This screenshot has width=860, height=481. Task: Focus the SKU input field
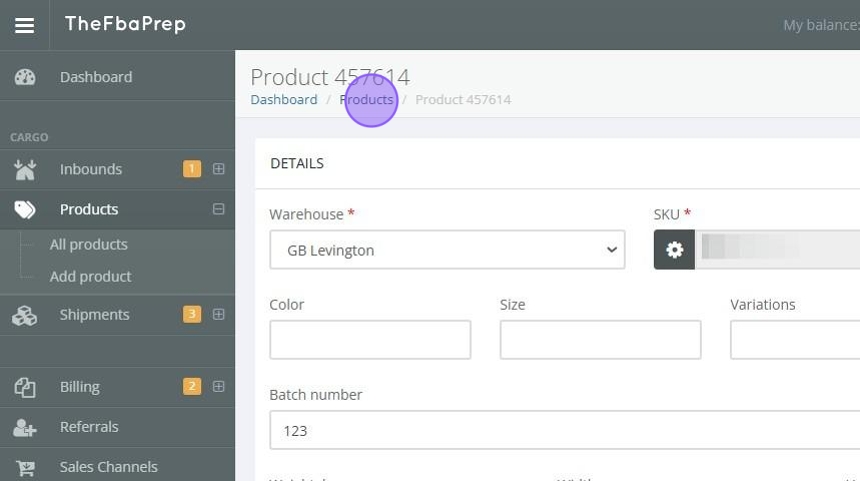pyautogui.click(x=777, y=250)
